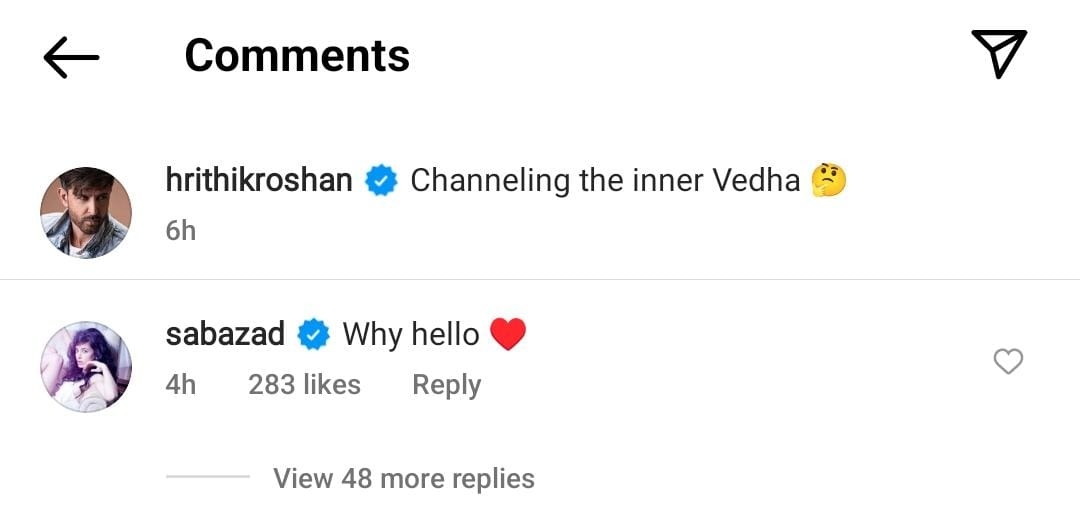Image resolution: width=1080 pixels, height=514 pixels.
Task: Tap the sabazad username
Action: click(225, 334)
